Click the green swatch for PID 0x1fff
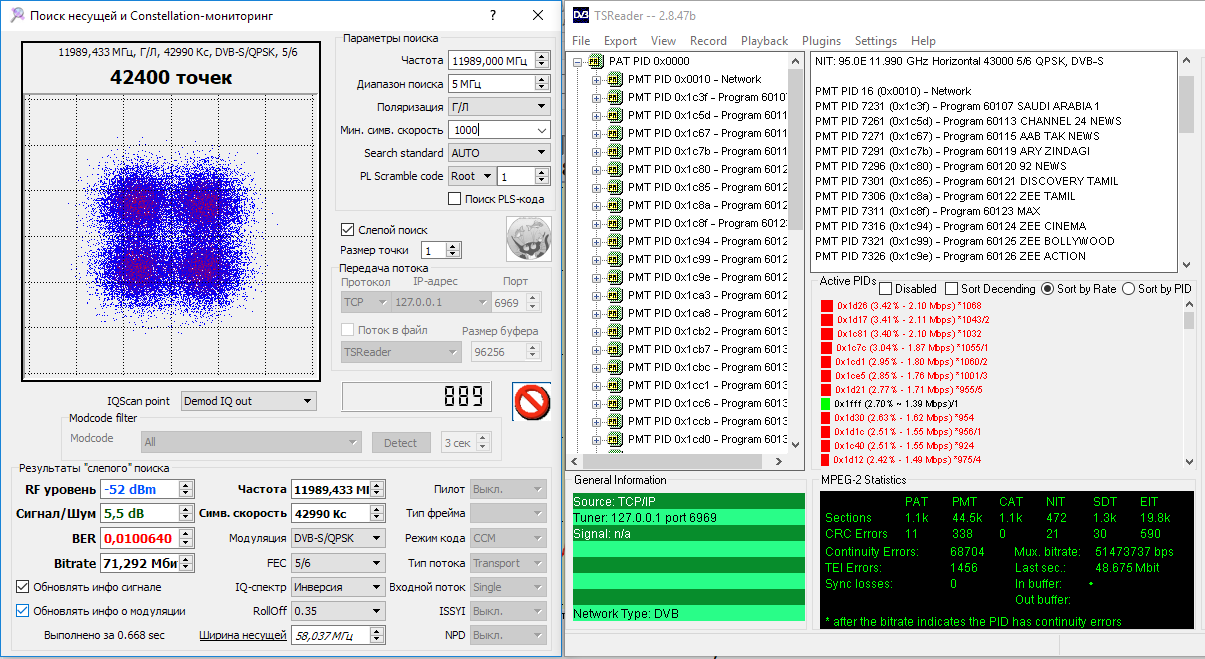The height and width of the screenshot is (659, 1205). [827, 403]
